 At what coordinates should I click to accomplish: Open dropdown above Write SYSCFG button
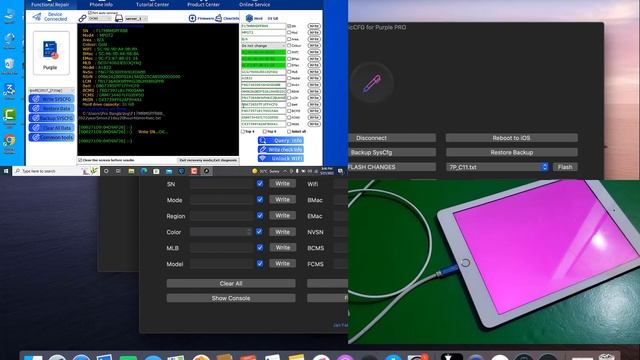tap(51, 90)
